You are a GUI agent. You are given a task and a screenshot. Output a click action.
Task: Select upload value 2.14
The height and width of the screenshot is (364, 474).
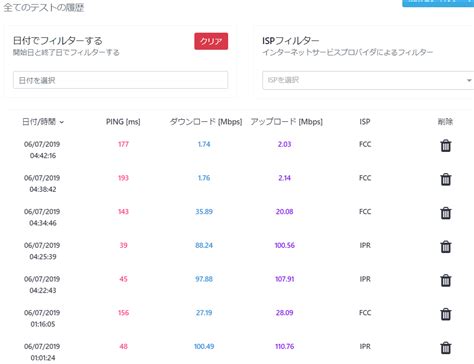coord(285,178)
